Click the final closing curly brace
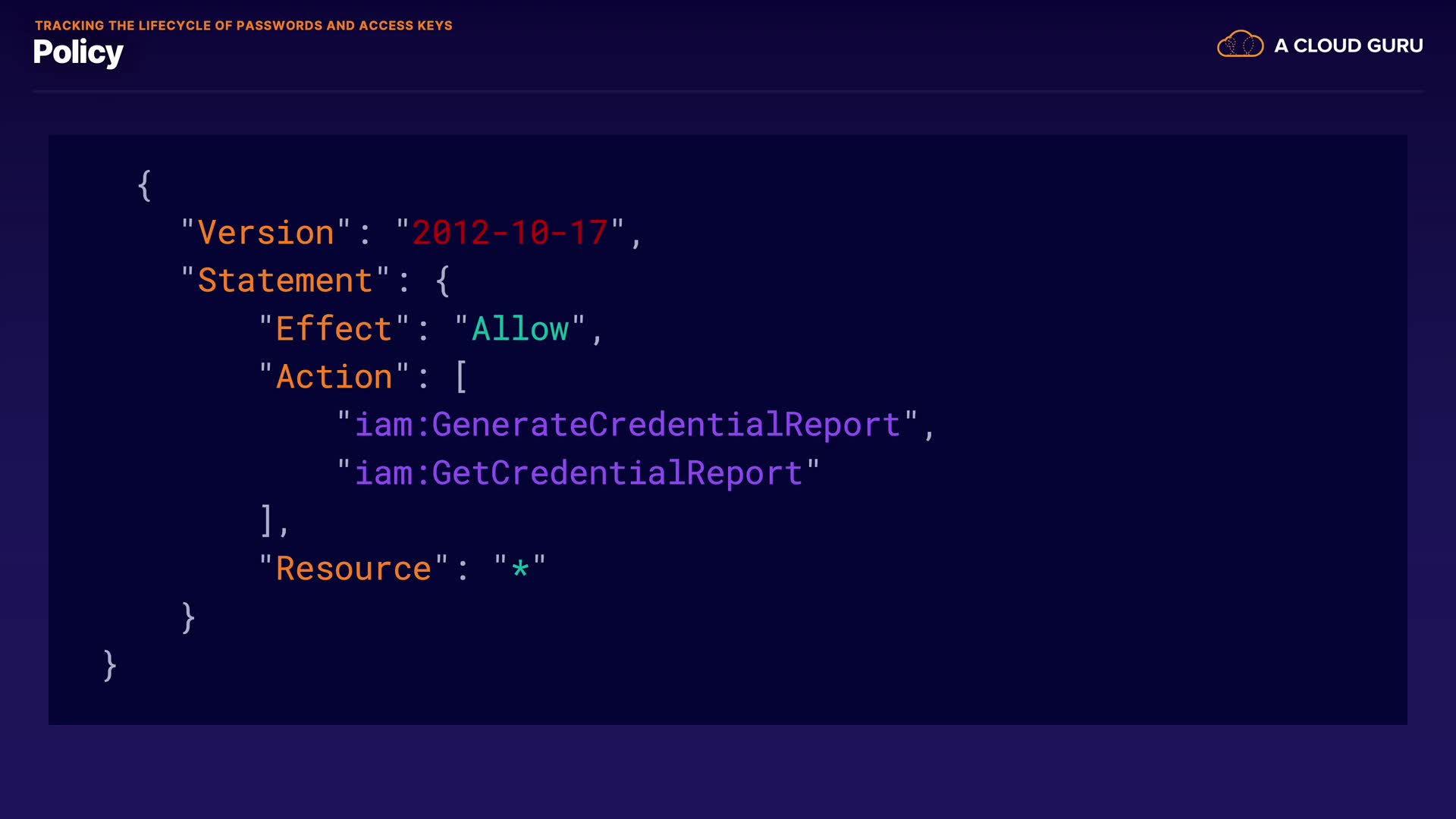This screenshot has width=1456, height=819. tap(110, 665)
